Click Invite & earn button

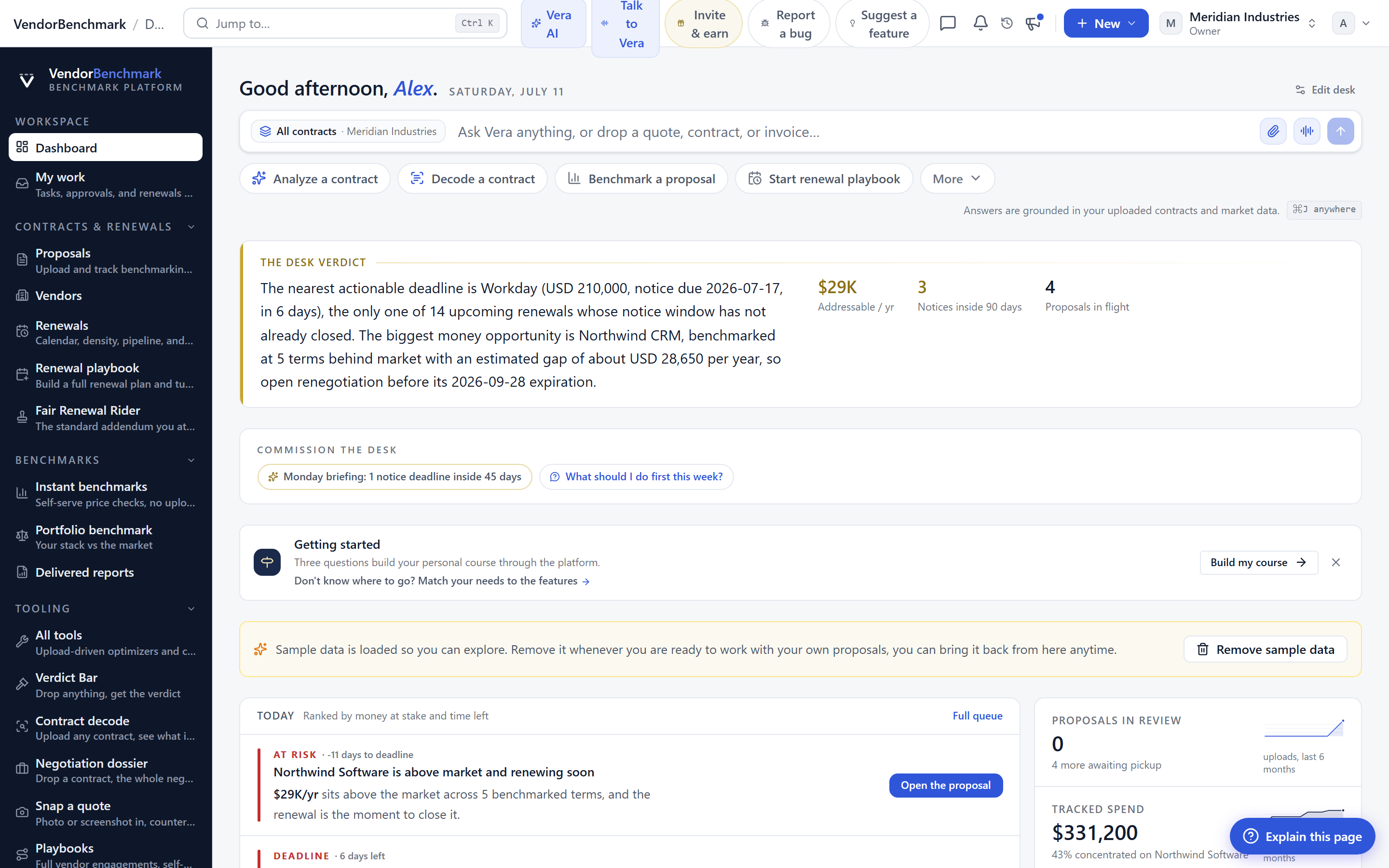coord(703,24)
